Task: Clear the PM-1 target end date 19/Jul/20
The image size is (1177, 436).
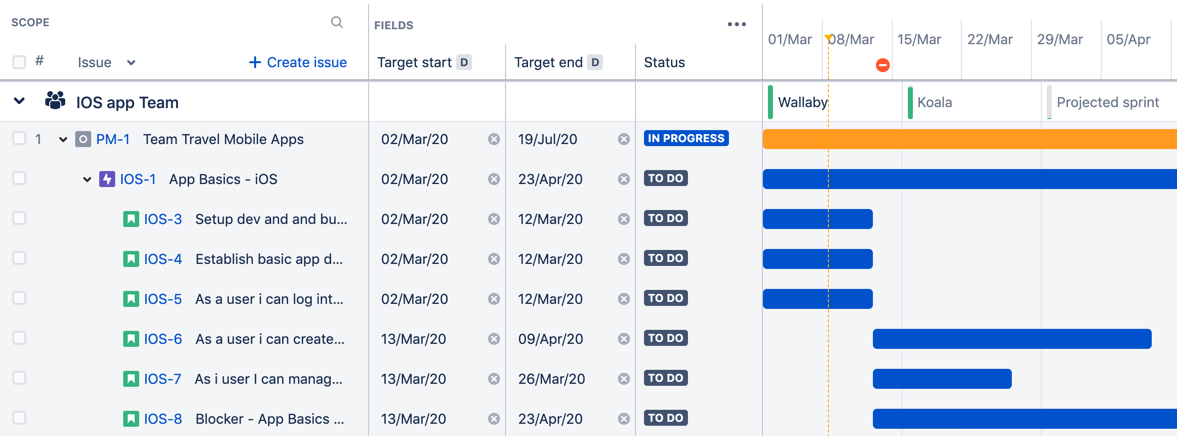Action: tap(624, 139)
